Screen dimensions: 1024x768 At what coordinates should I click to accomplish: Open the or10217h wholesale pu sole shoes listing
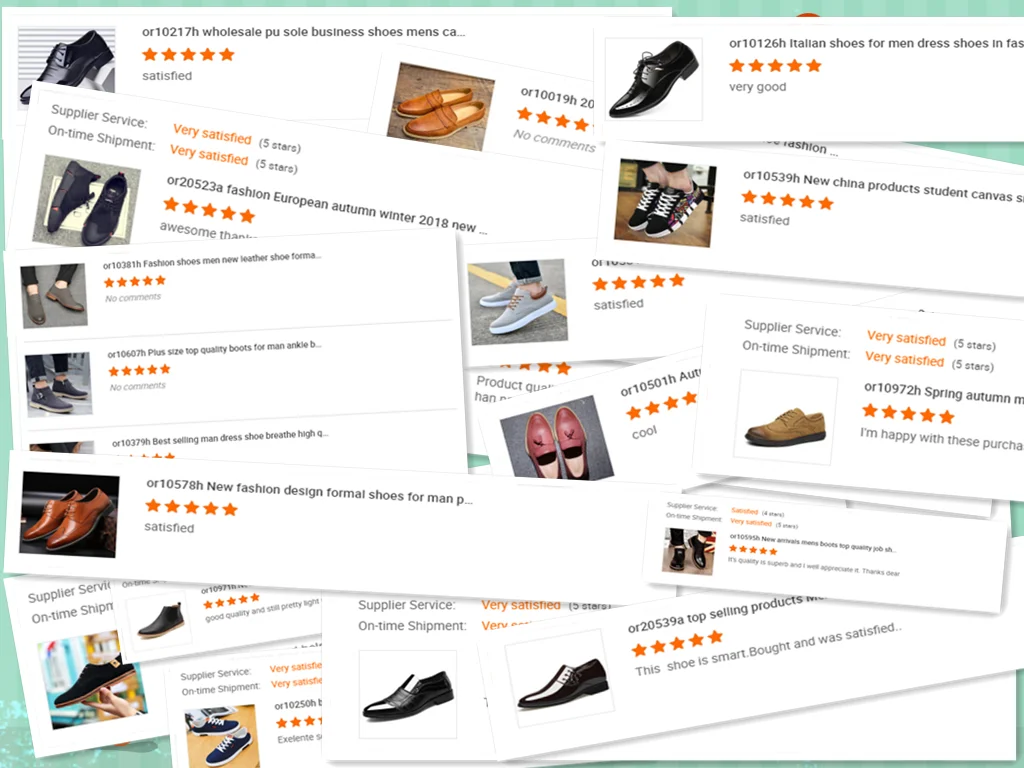tap(304, 31)
